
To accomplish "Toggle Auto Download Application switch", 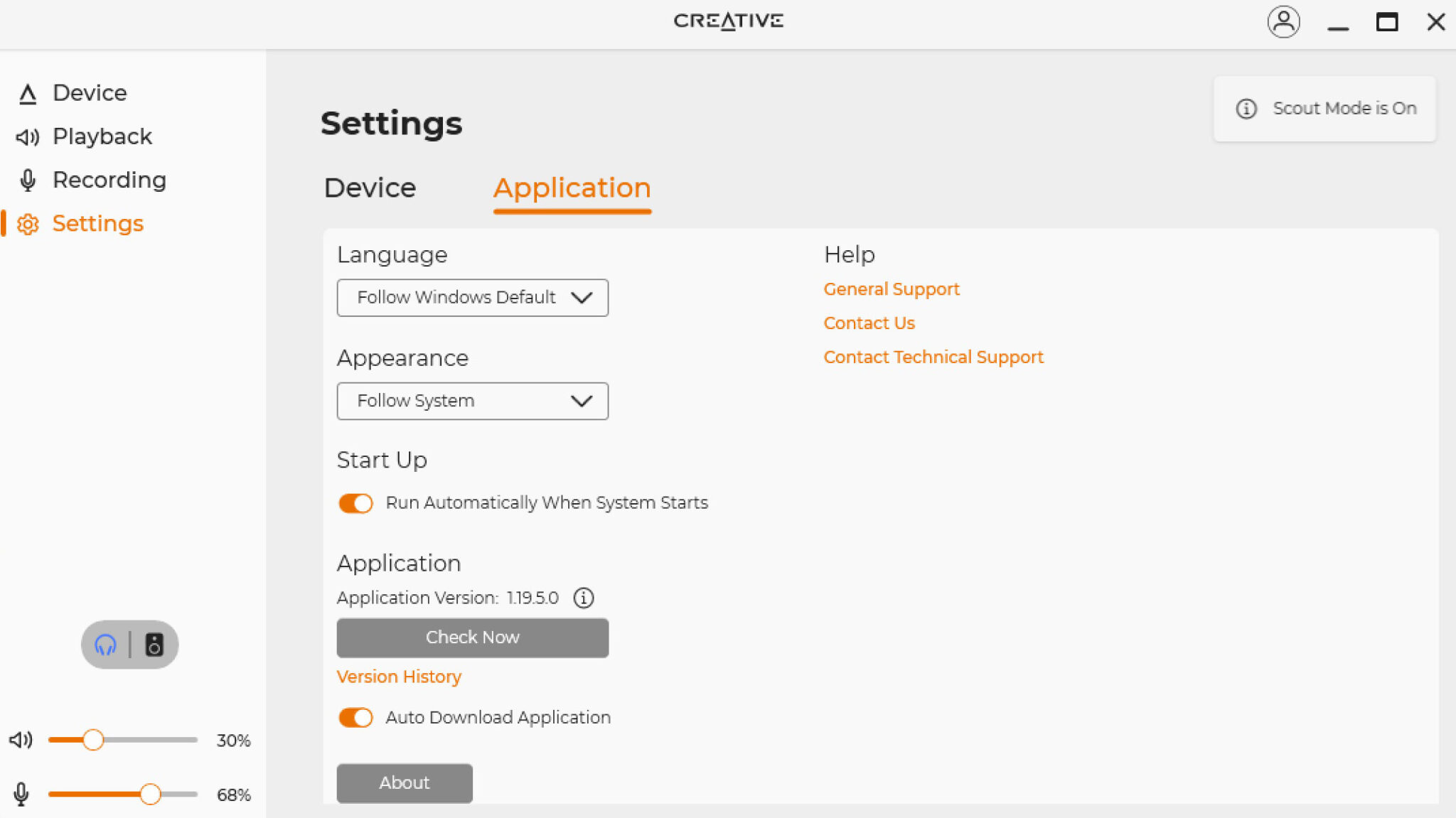I will pyautogui.click(x=355, y=718).
